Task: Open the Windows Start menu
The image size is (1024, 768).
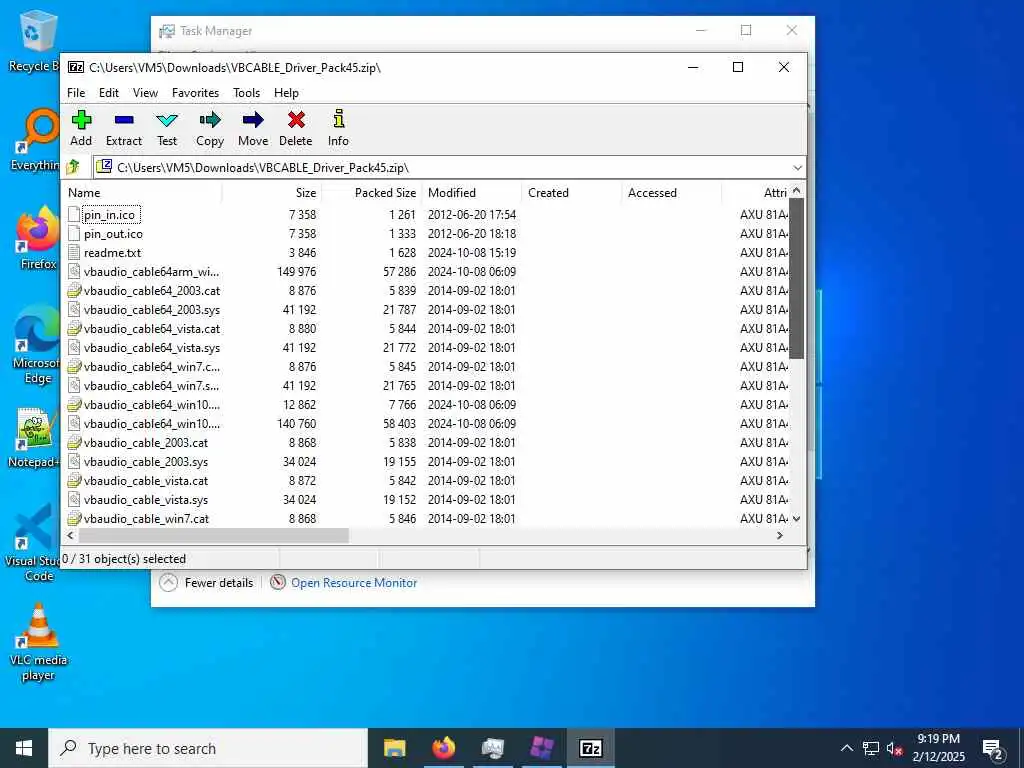Action: tap(24, 748)
